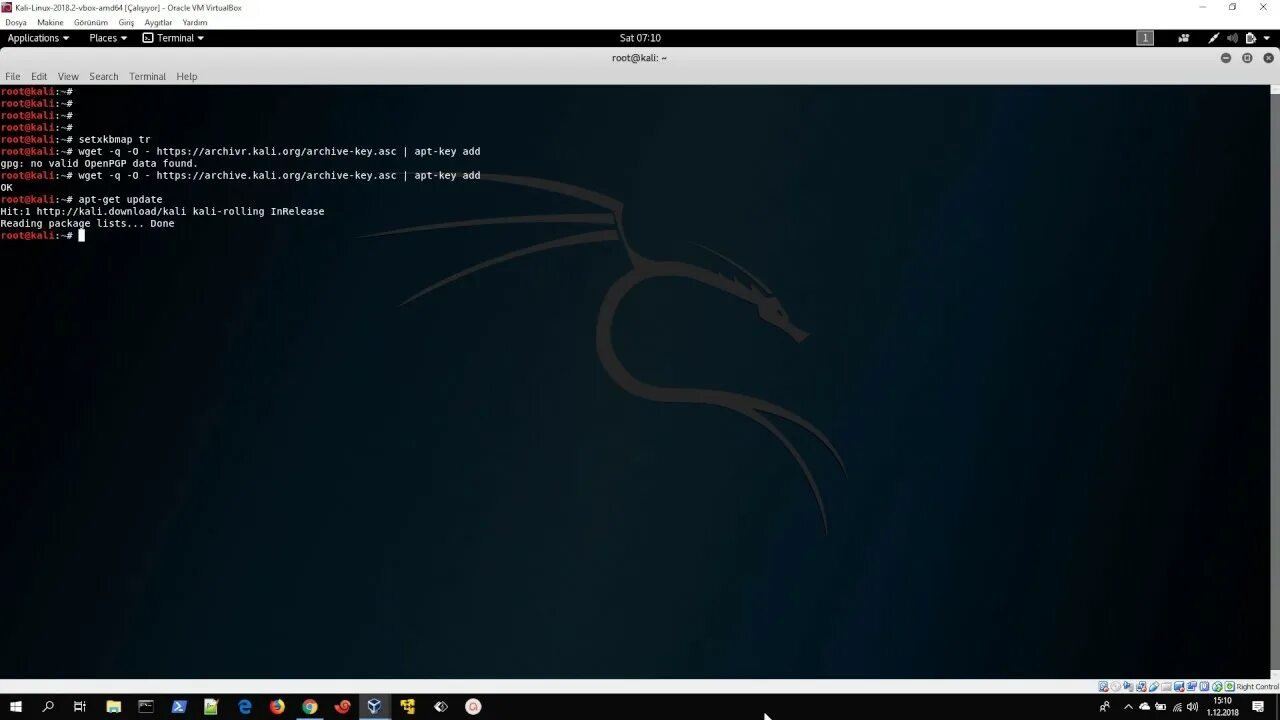Screen dimensions: 1280x720
Task: Click the 'apt-get update' command text
Action: coord(121,200)
